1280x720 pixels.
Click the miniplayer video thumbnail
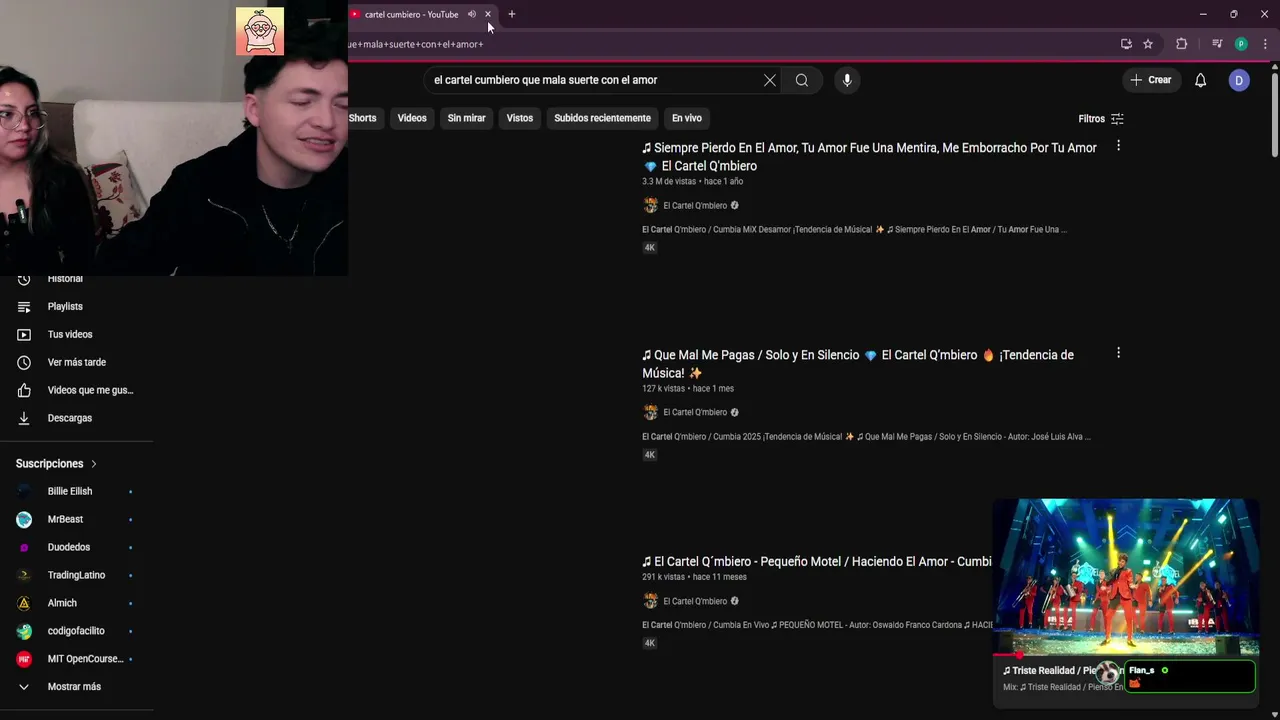click(1126, 576)
